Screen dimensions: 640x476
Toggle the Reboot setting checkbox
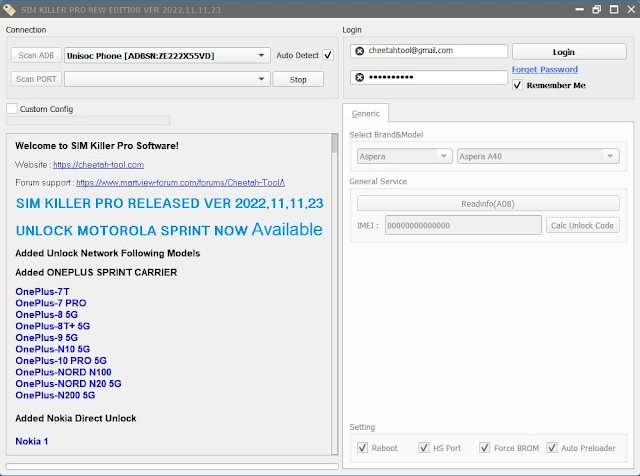(362, 447)
